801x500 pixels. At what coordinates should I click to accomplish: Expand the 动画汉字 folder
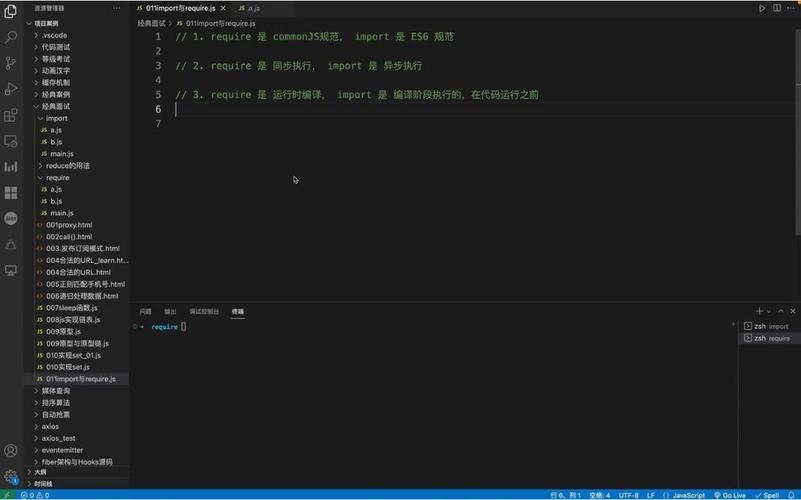click(77, 71)
